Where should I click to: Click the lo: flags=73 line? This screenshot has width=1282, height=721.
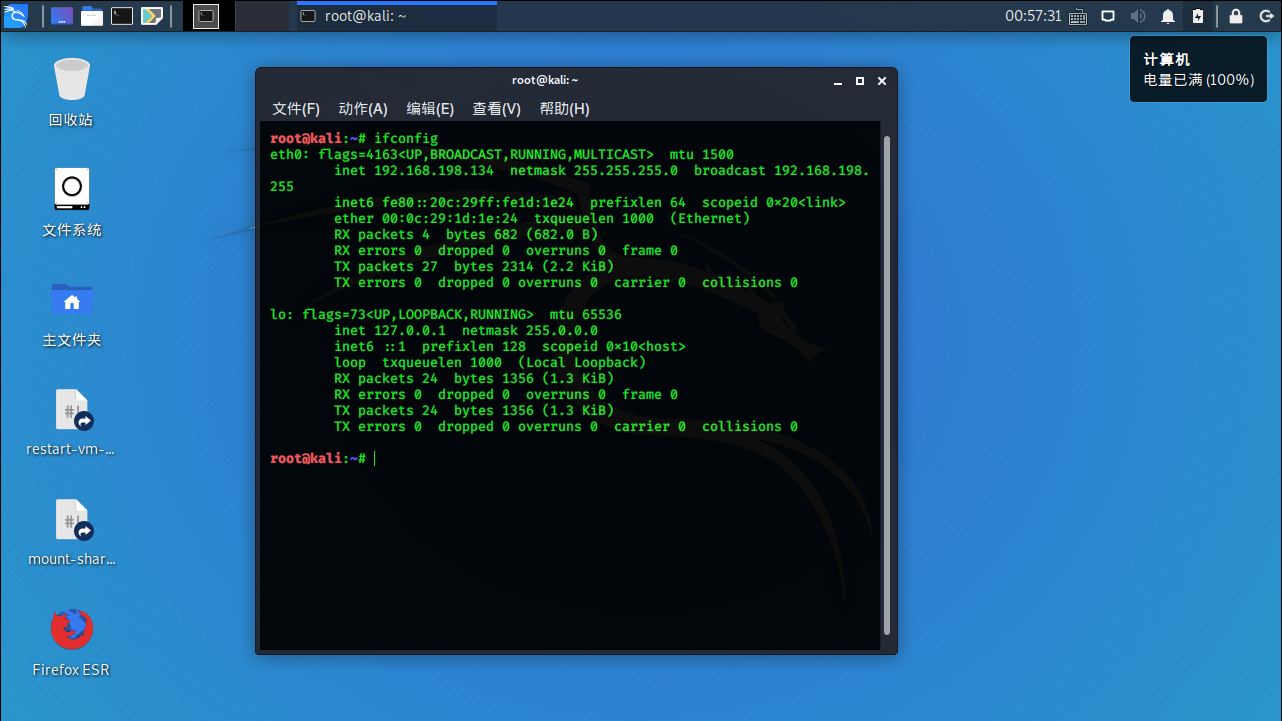446,314
